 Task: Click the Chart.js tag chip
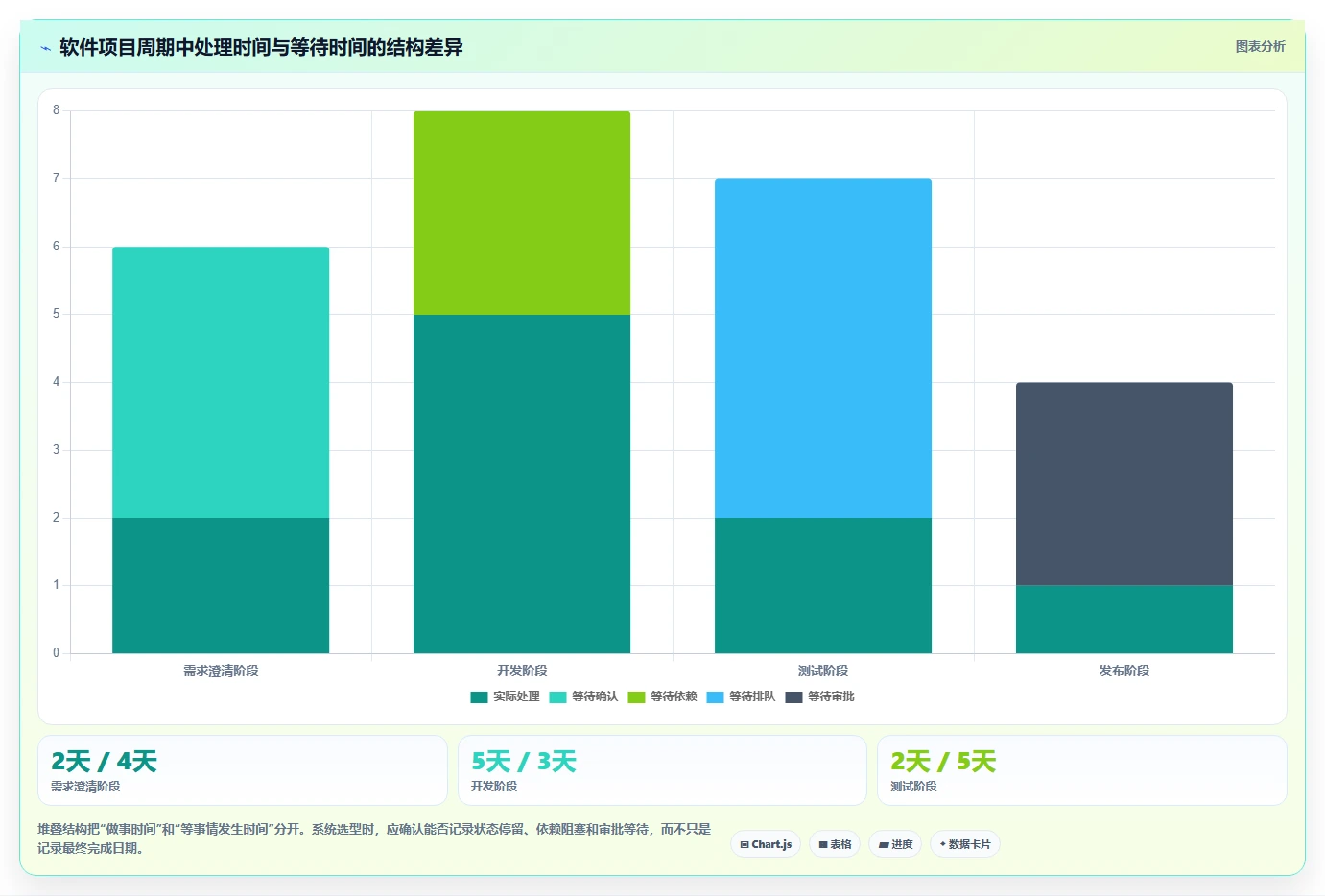pos(766,844)
